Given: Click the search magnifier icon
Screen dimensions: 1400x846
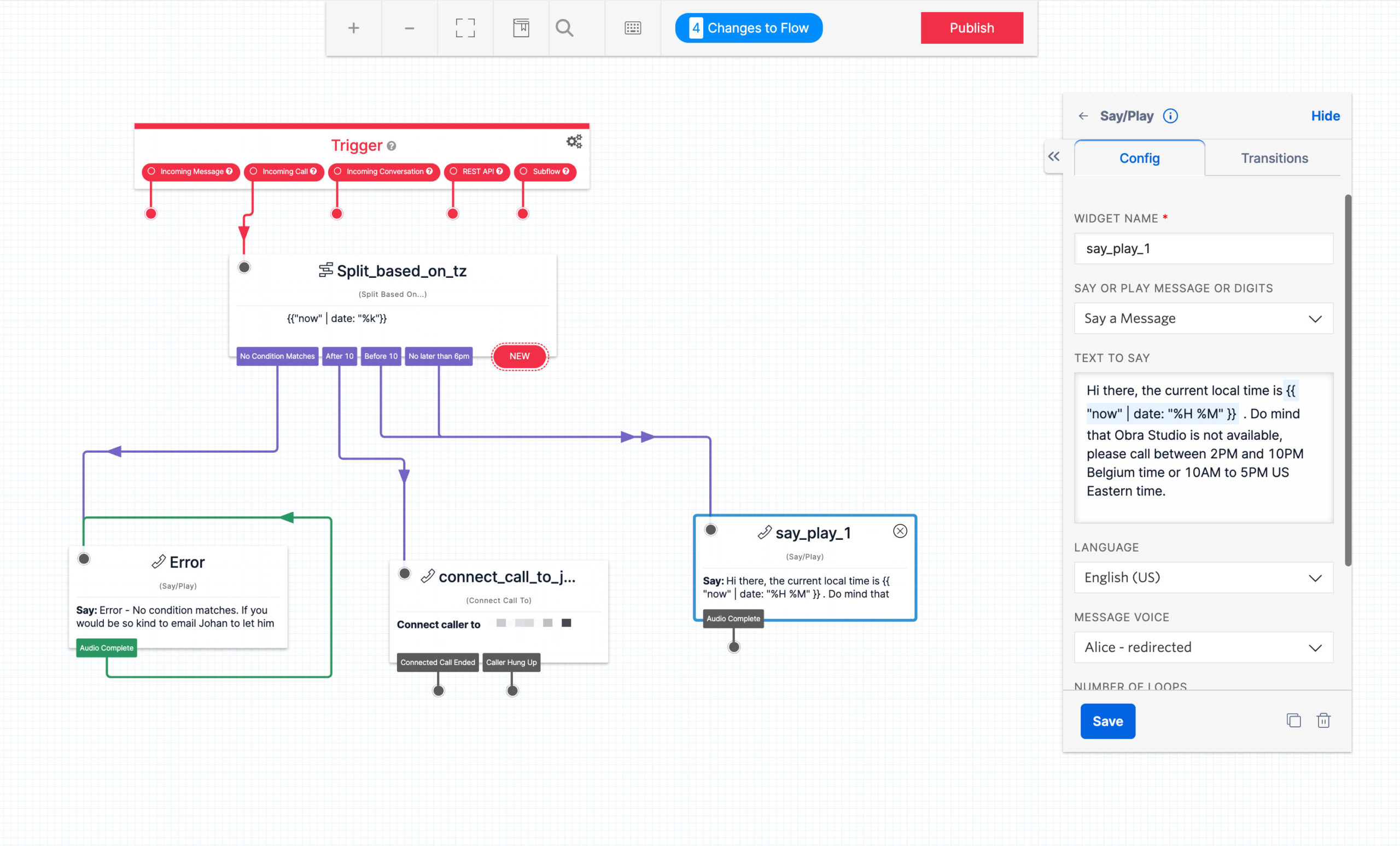Looking at the screenshot, I should 564,28.
